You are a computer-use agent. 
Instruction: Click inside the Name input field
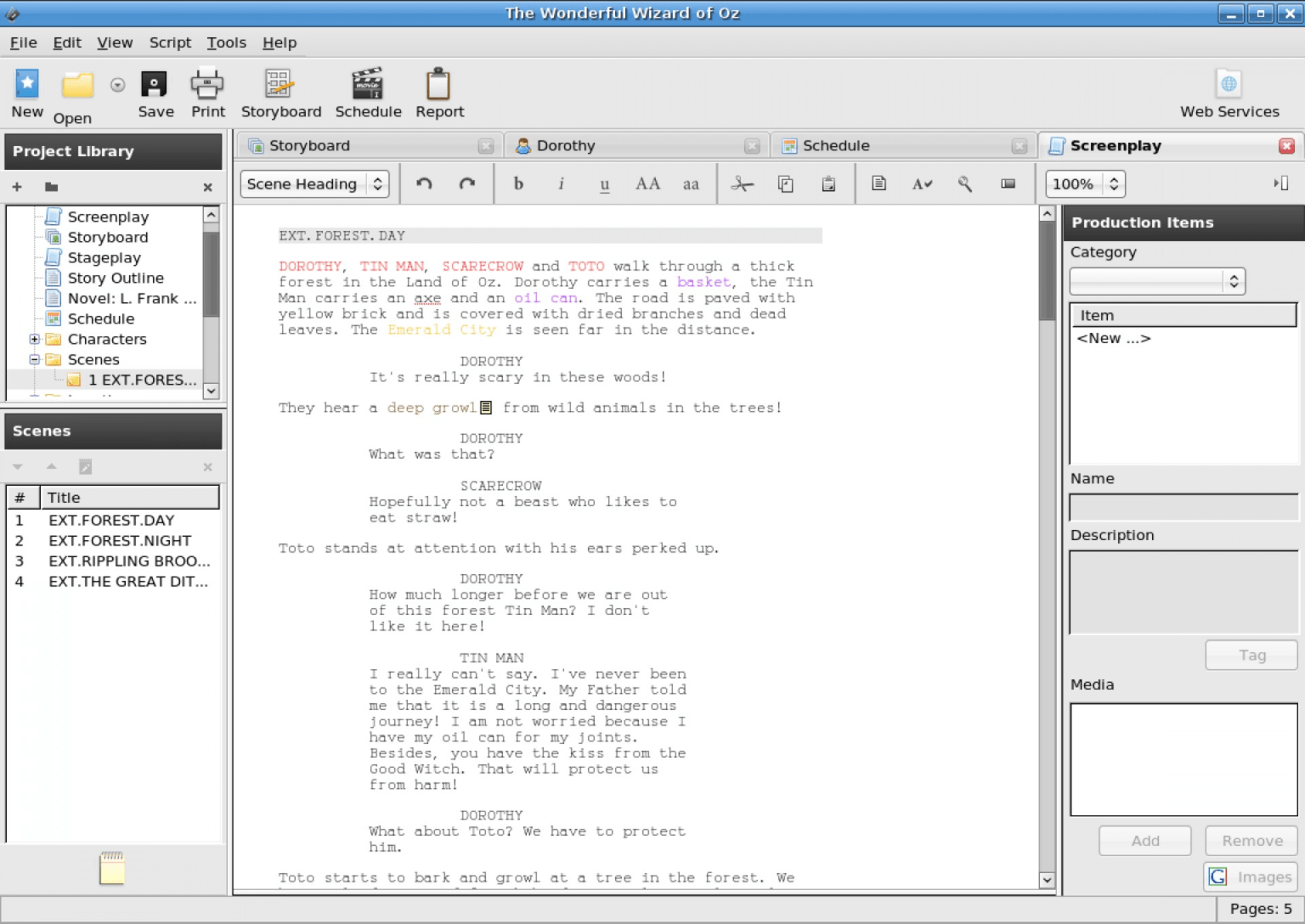click(x=1183, y=506)
